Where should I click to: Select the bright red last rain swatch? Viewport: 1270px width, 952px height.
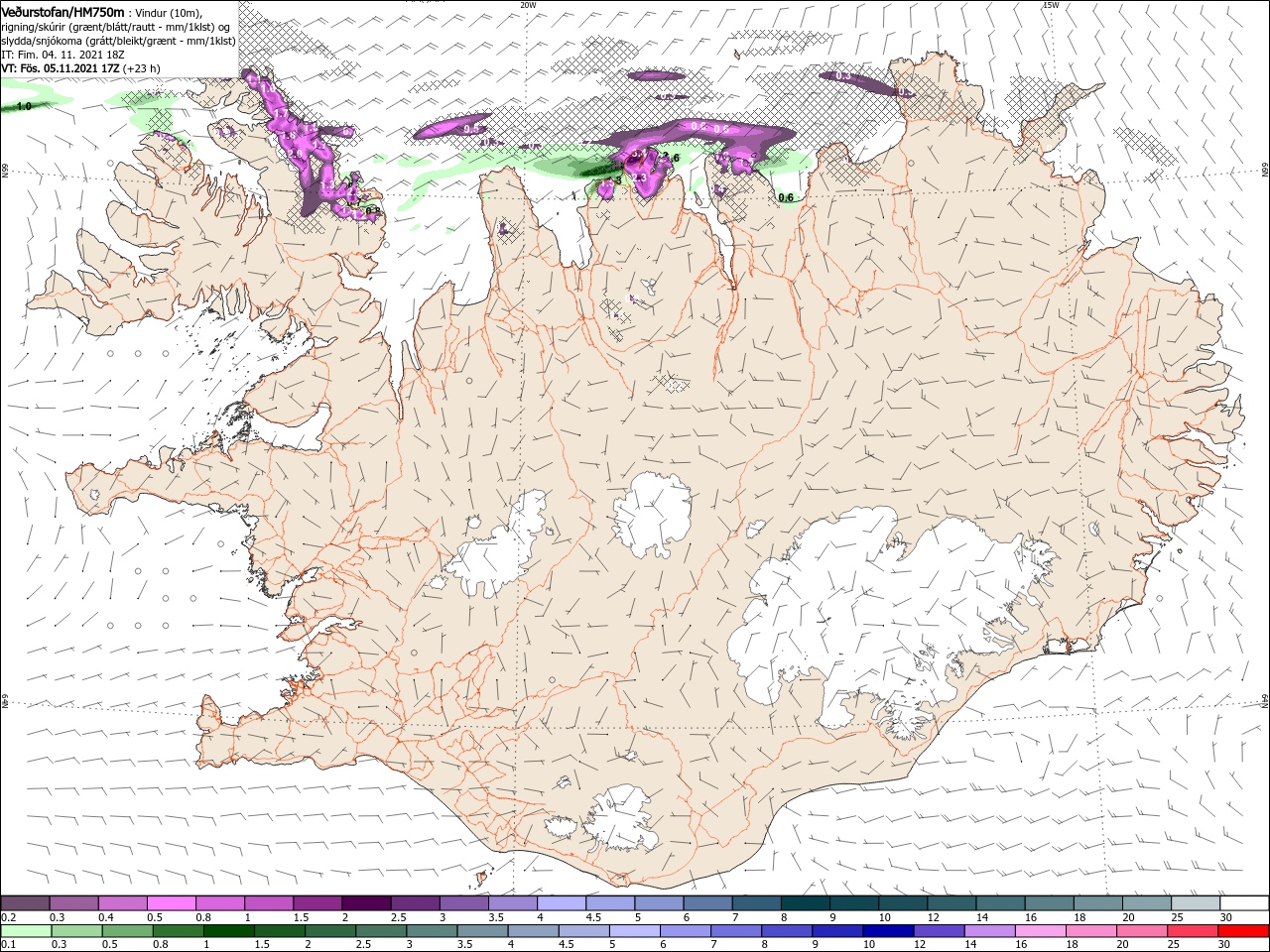pyautogui.click(x=1243, y=930)
